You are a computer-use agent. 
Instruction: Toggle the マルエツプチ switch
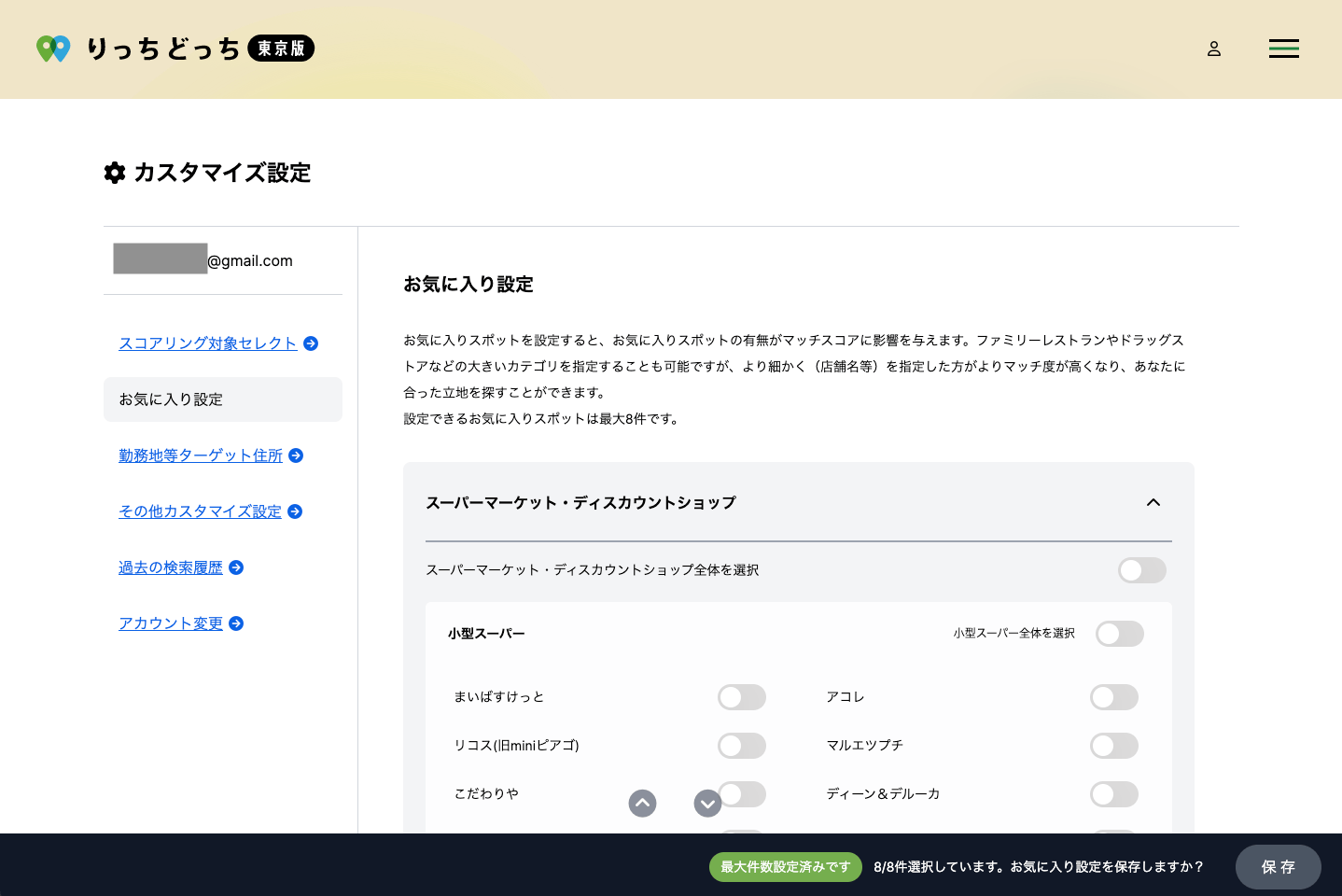coord(1113,746)
